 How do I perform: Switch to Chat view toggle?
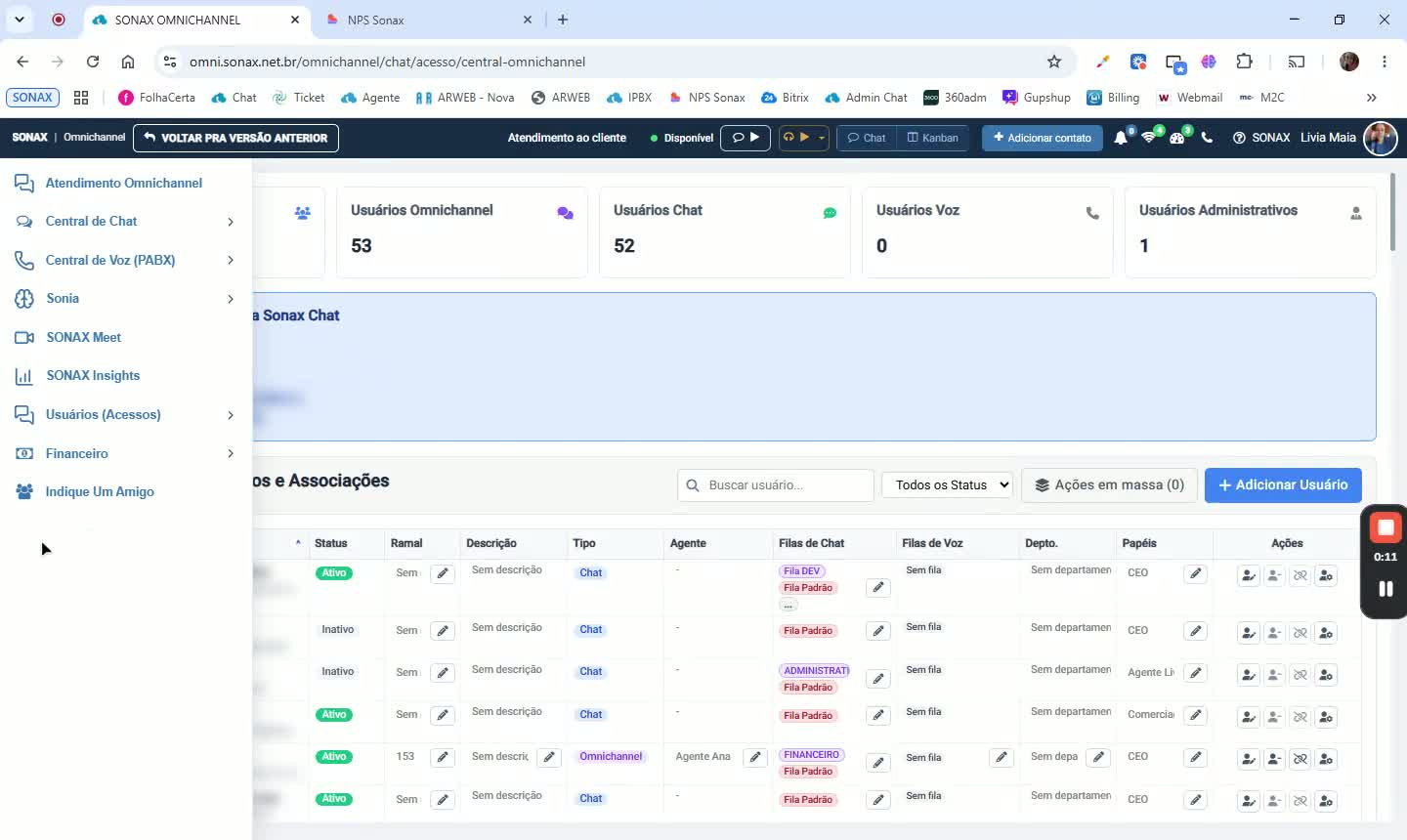coord(867,138)
